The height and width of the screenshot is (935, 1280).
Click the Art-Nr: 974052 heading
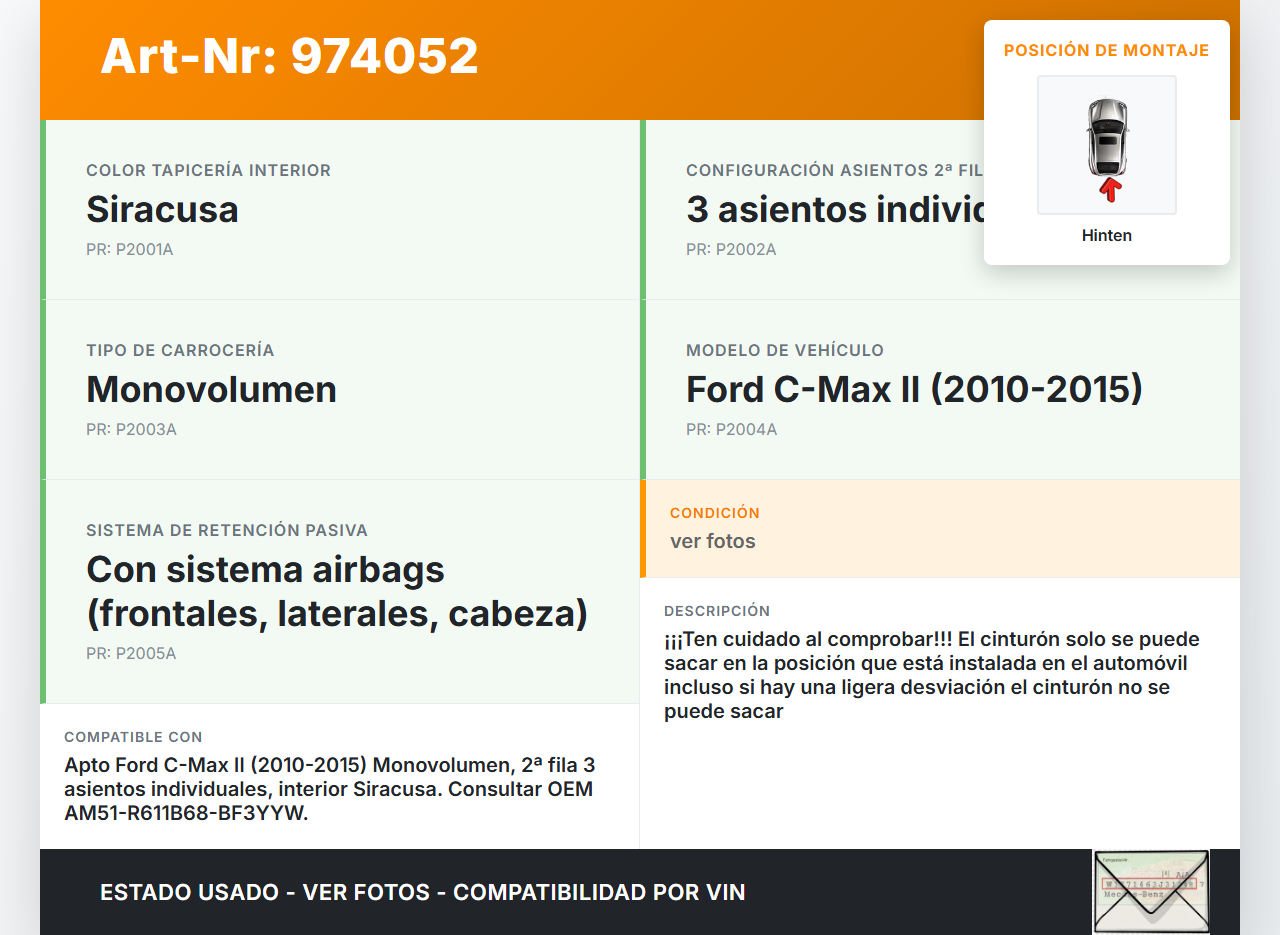coord(289,56)
